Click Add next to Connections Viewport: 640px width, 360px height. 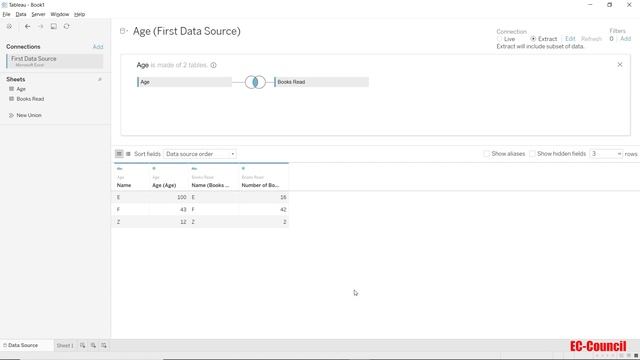click(98, 47)
